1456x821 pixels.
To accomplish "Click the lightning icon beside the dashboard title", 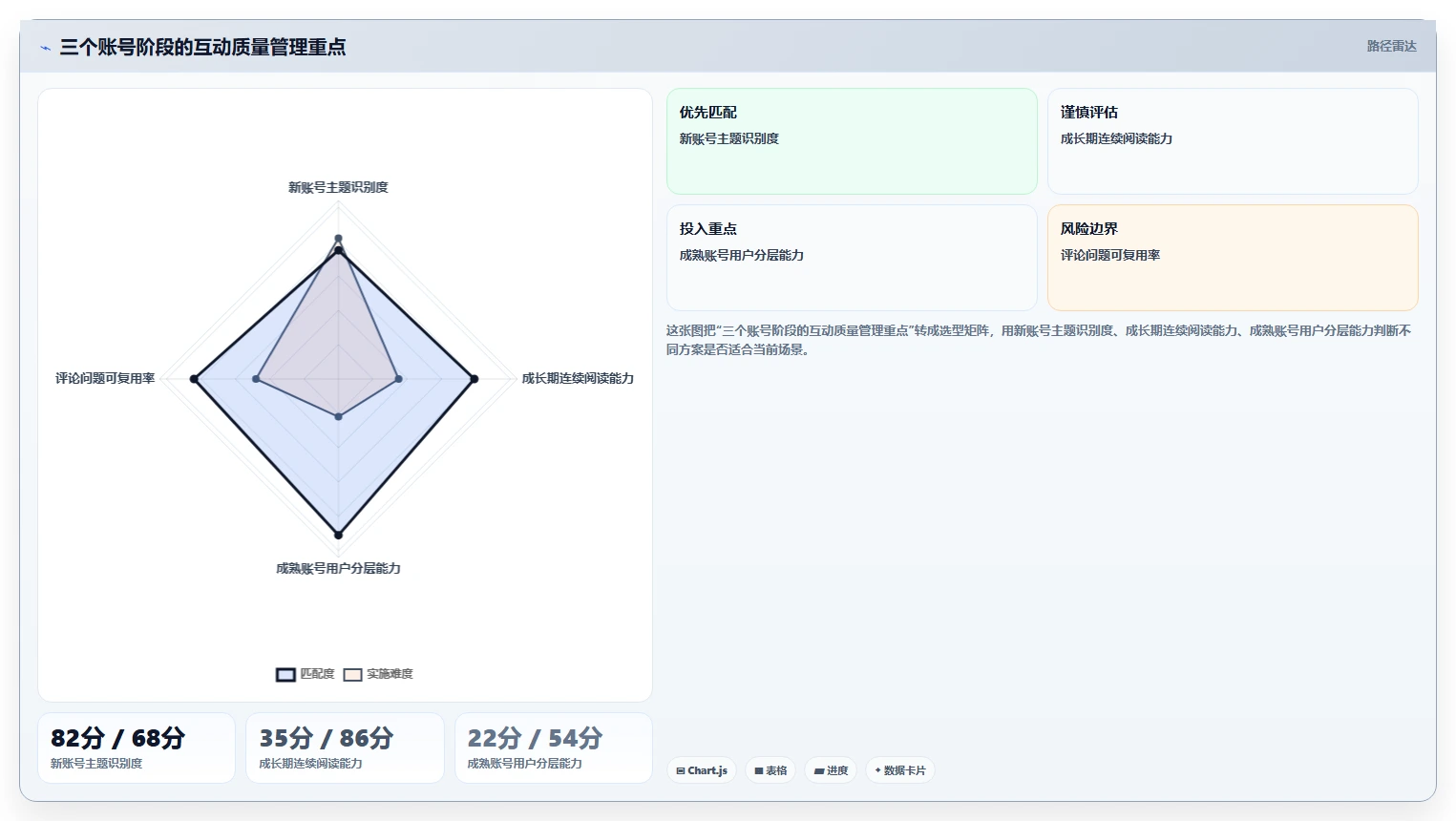I will pyautogui.click(x=45, y=48).
